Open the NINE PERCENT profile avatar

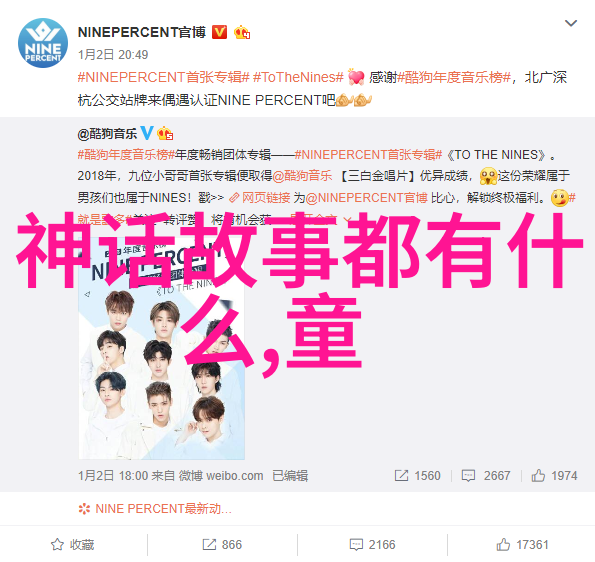(x=43, y=43)
